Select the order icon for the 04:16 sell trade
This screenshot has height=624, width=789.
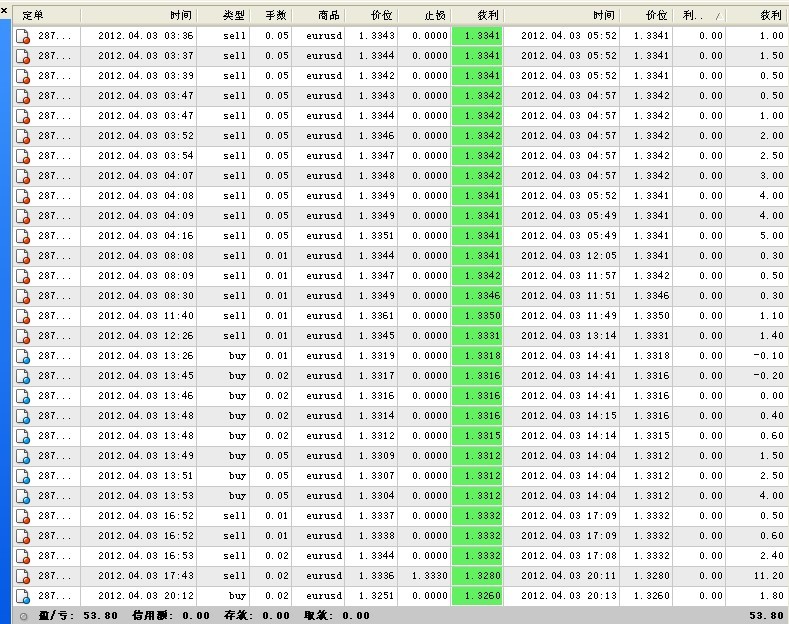(x=23, y=237)
